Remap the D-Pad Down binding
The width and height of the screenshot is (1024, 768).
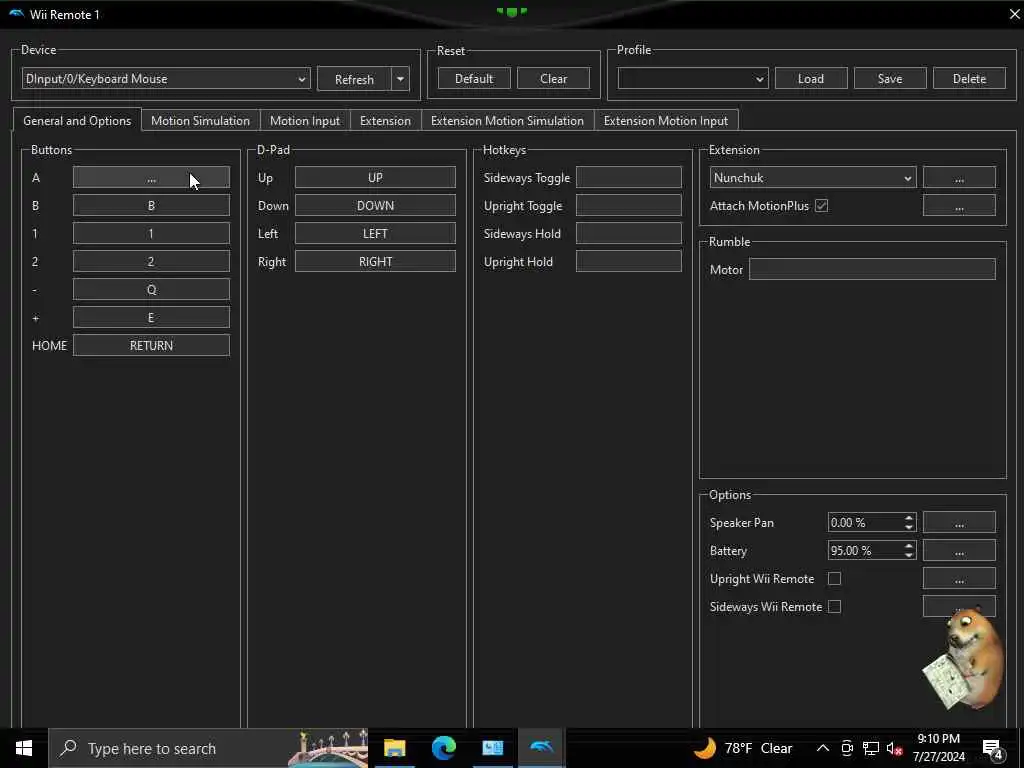pyautogui.click(x=376, y=206)
